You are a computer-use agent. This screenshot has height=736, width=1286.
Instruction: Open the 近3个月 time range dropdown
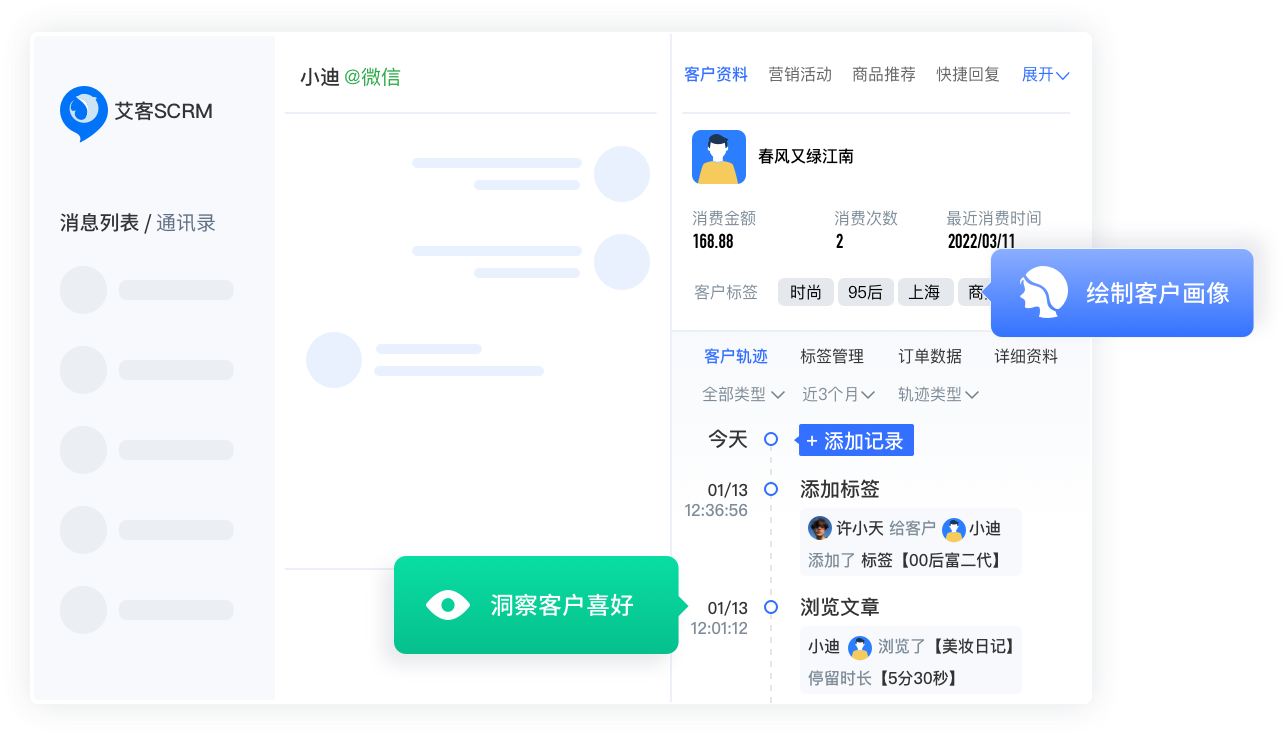coord(838,395)
